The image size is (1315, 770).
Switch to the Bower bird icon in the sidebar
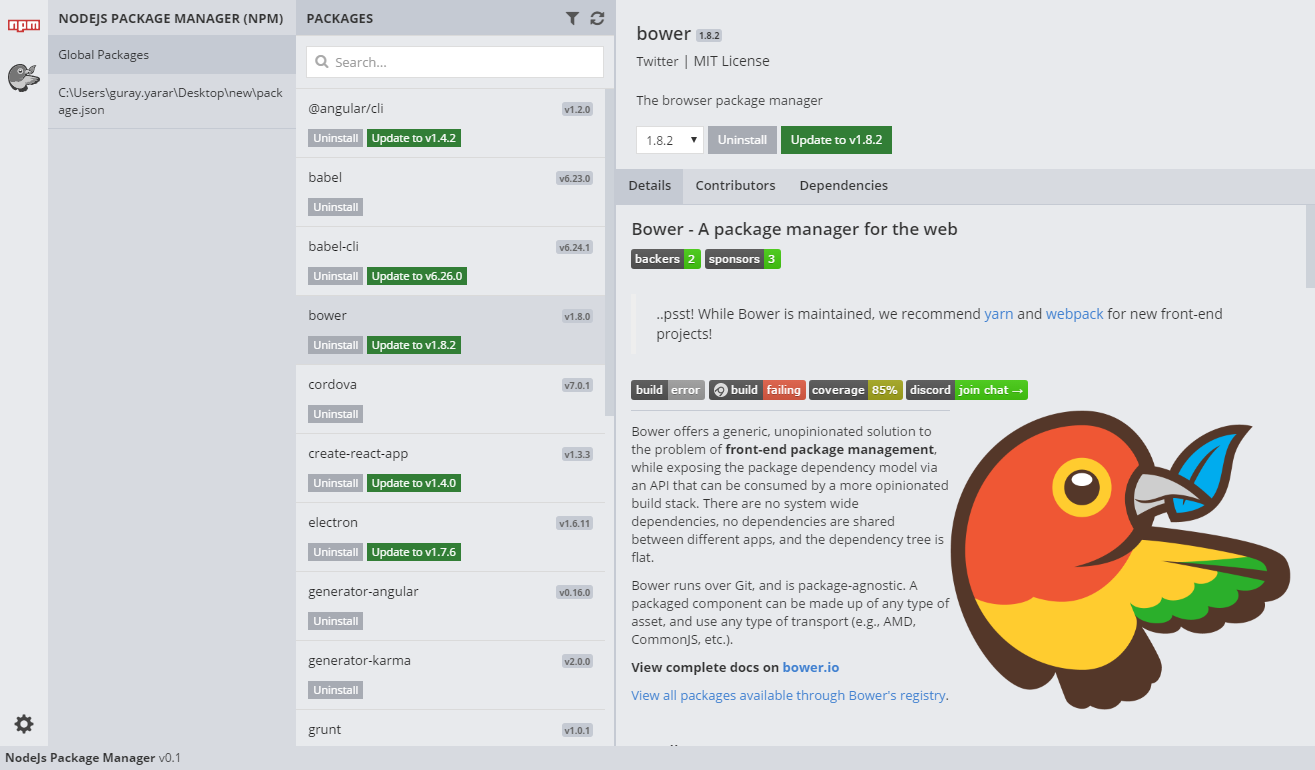(22, 77)
